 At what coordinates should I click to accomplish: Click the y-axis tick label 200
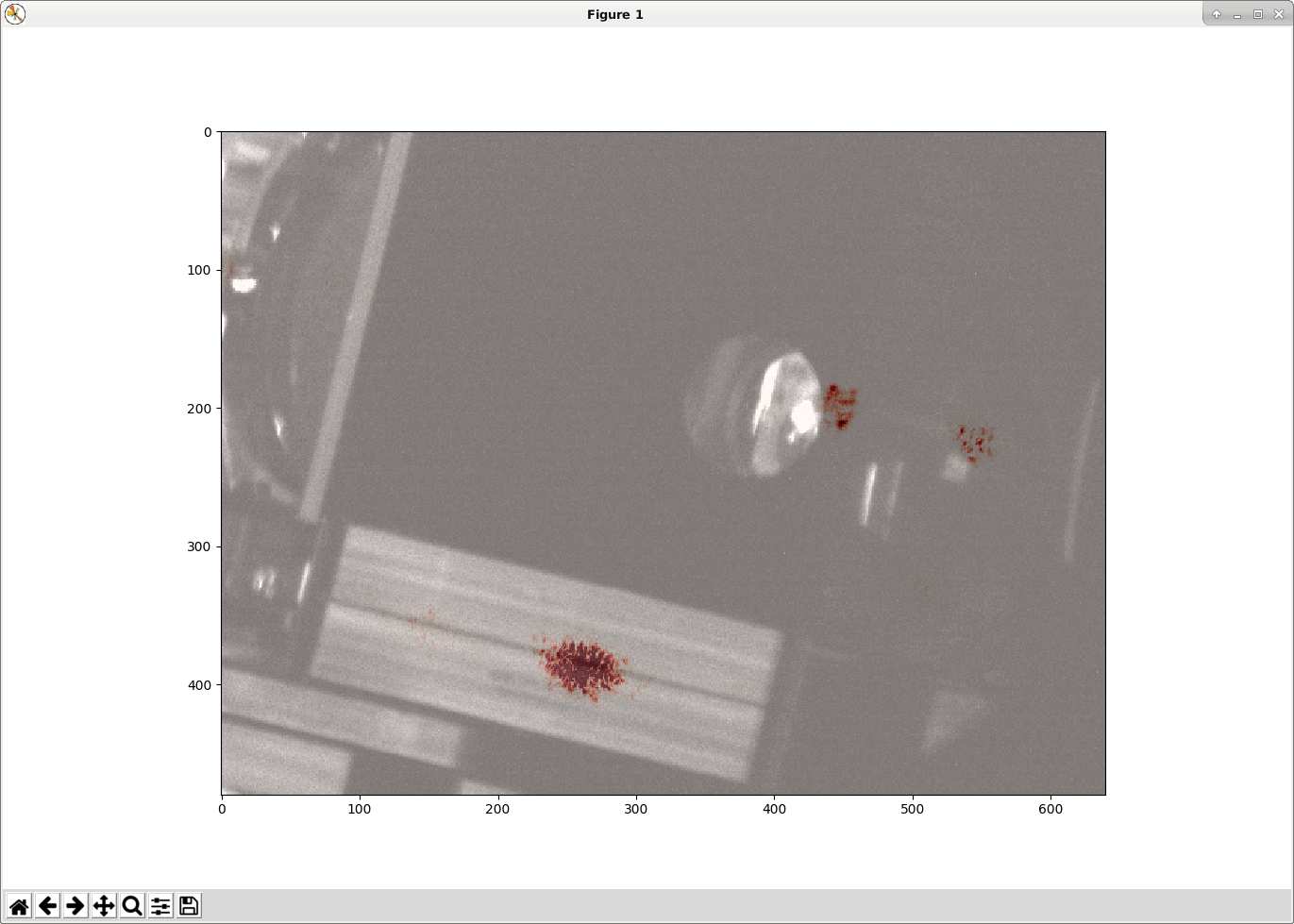(200, 409)
